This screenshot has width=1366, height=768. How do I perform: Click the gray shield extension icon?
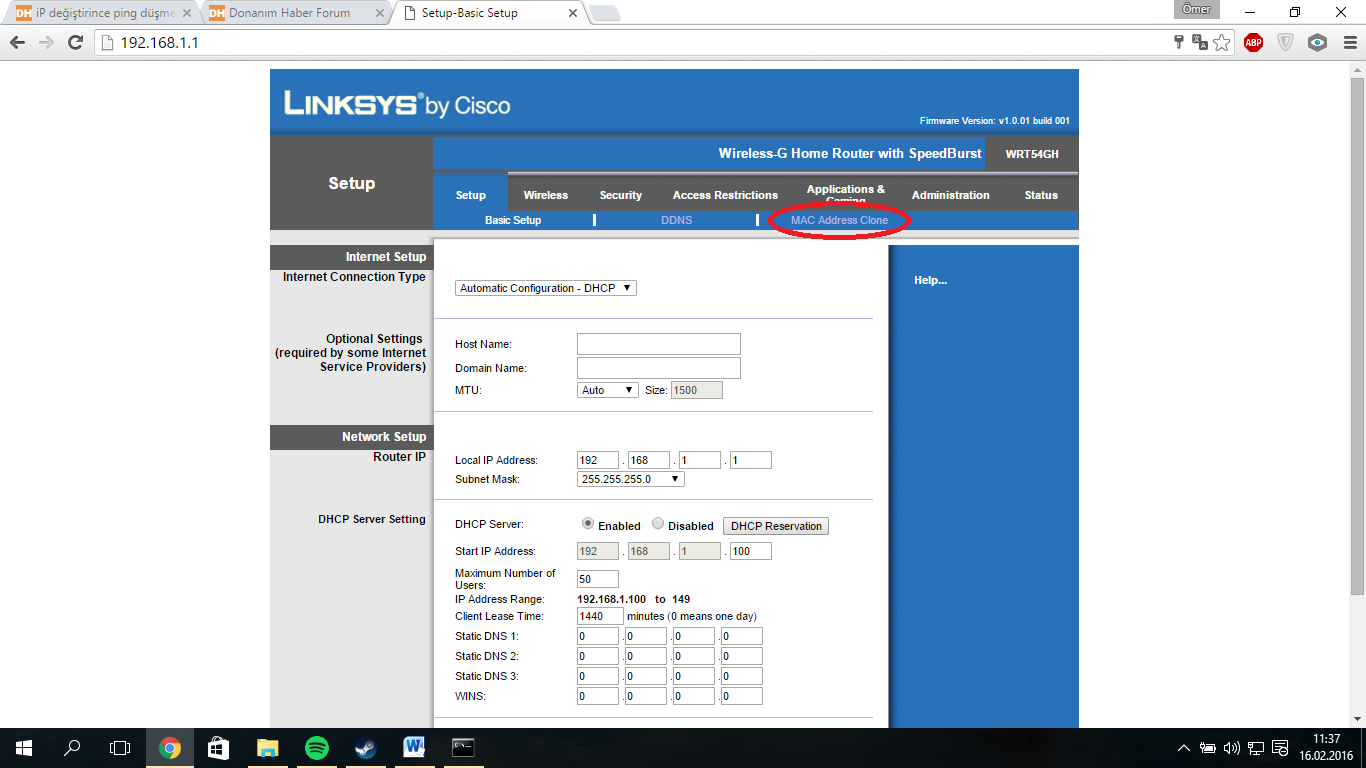[x=1286, y=42]
